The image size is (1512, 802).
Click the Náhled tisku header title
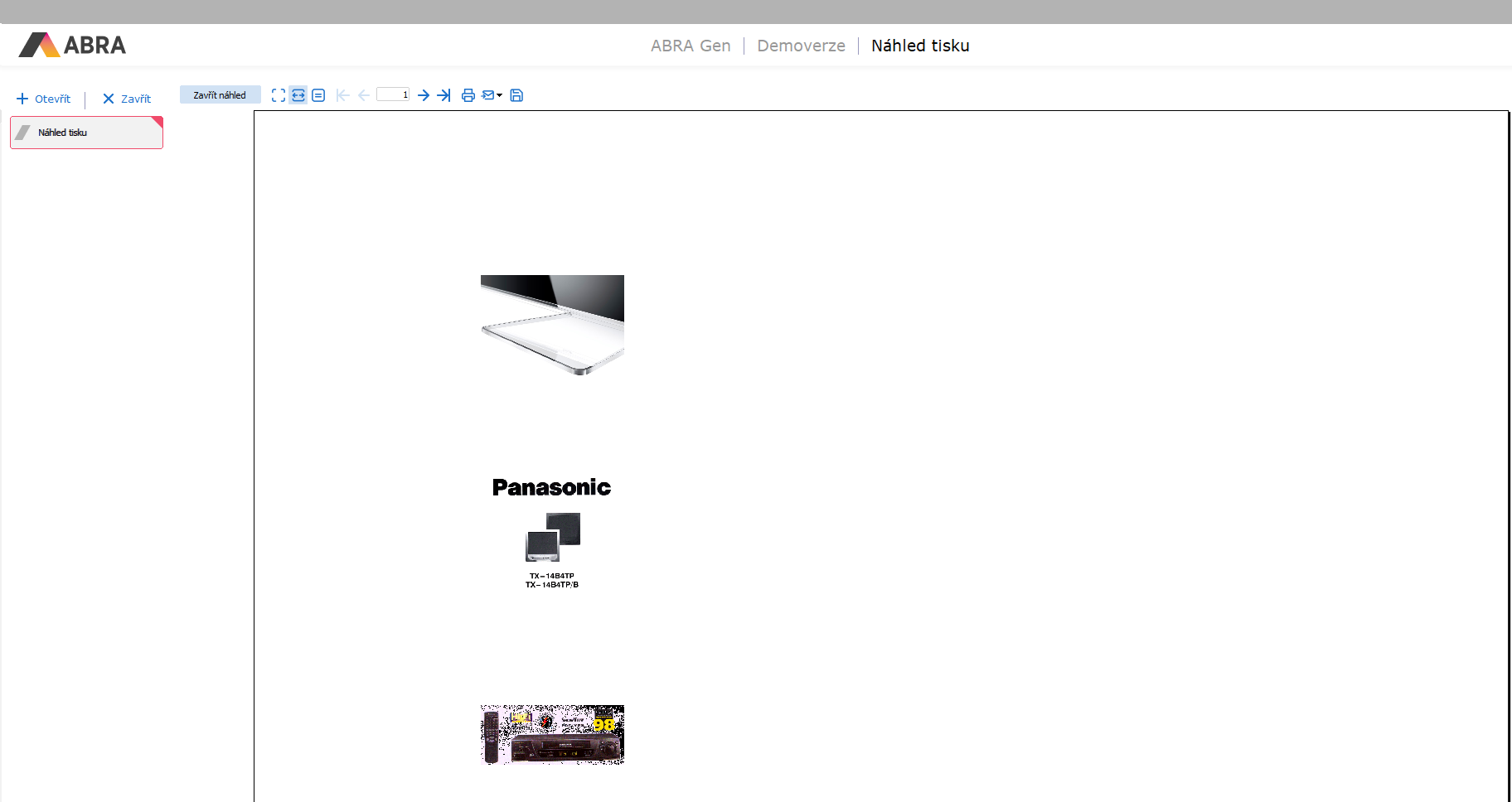click(x=920, y=46)
